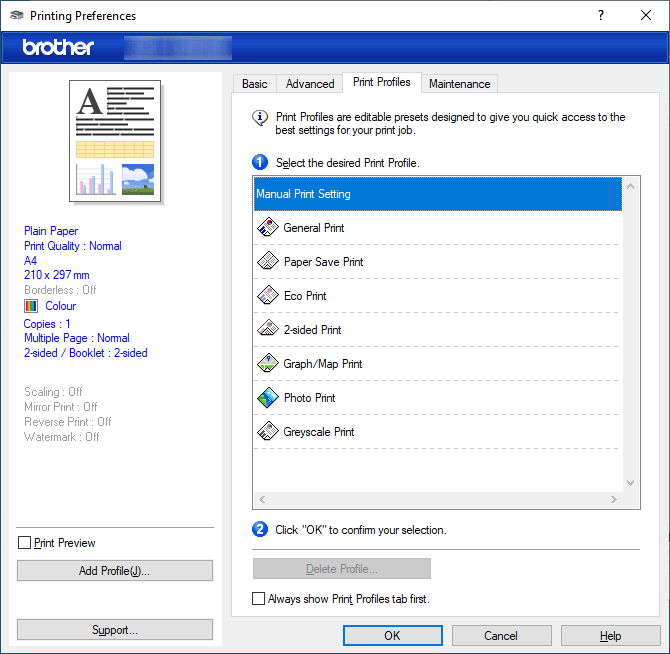Image resolution: width=670 pixels, height=654 pixels.
Task: Click the Eco Print profile icon
Action: coord(267,296)
